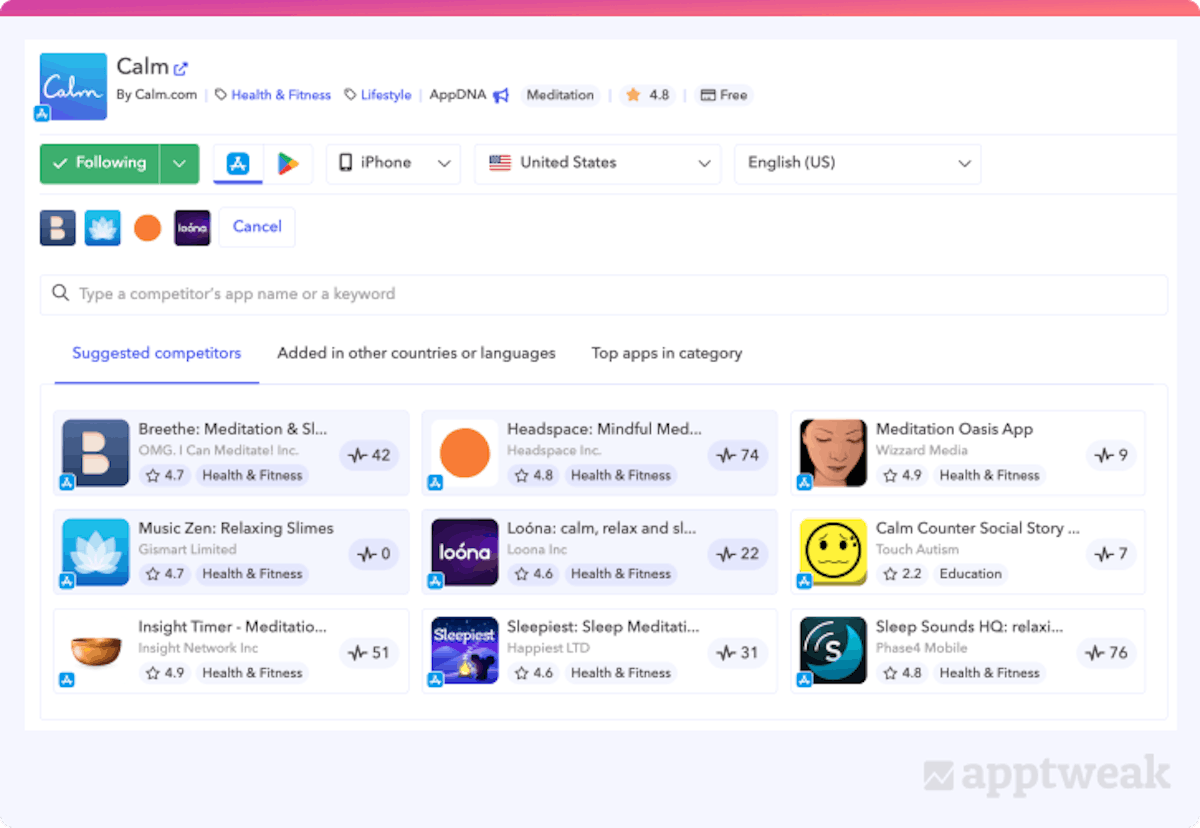Open the United States country dropdown

point(597,164)
